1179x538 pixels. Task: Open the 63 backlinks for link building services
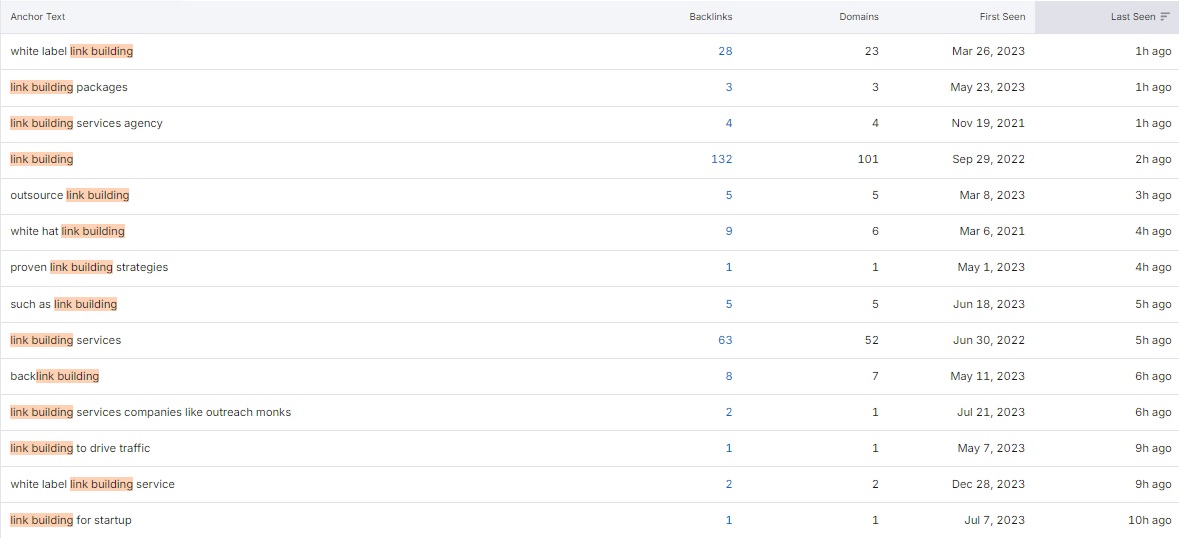[x=725, y=340]
